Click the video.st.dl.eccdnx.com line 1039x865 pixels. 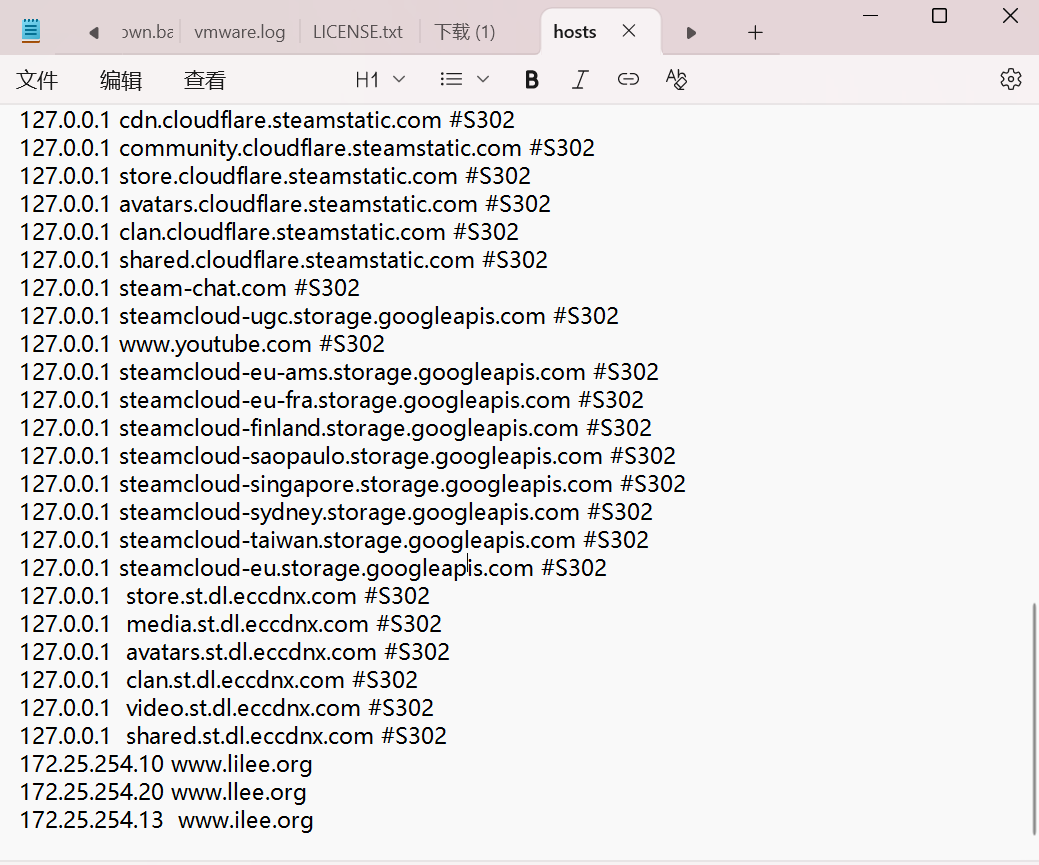point(227,708)
